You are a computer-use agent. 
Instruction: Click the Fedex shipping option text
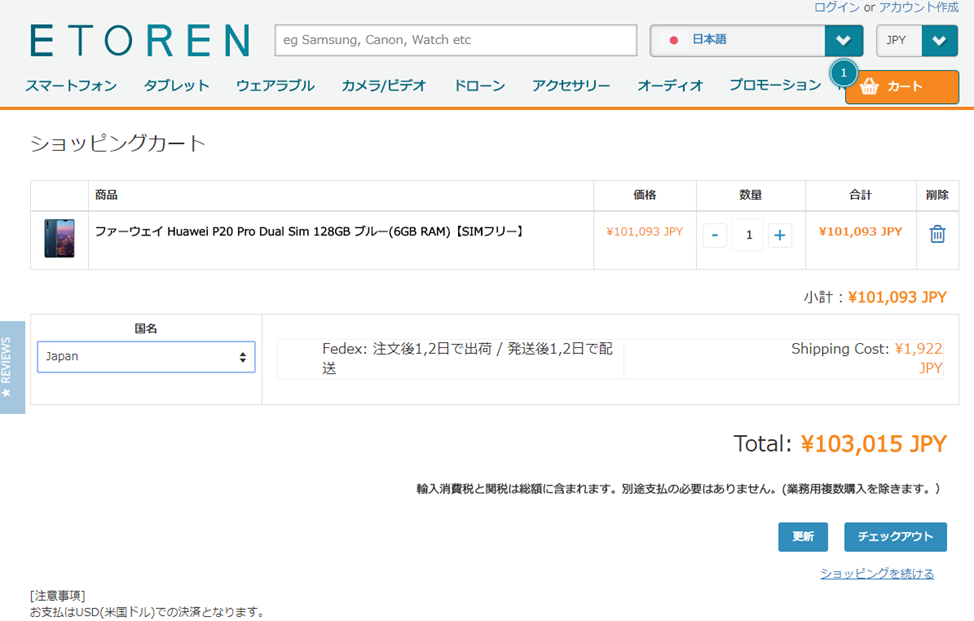pos(467,358)
